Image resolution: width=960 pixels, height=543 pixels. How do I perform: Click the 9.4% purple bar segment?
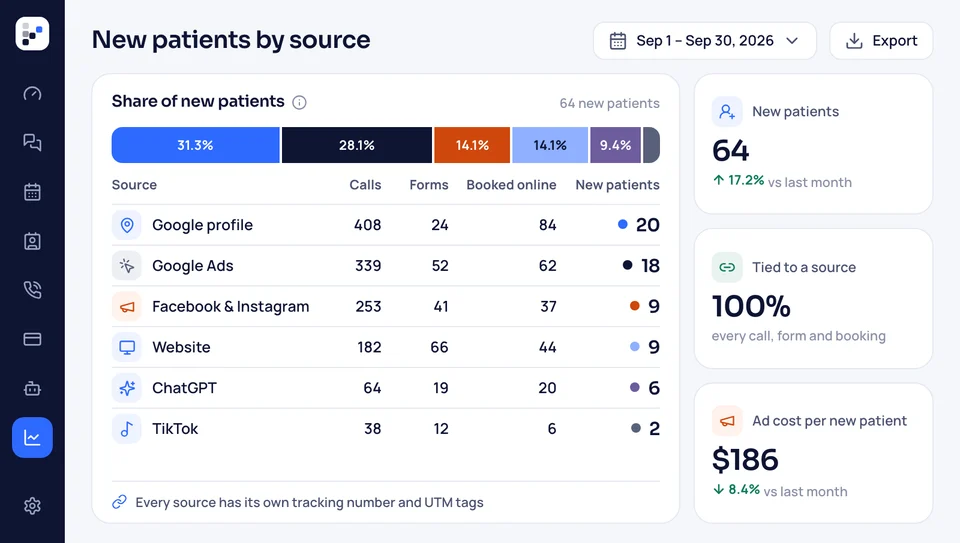click(x=615, y=145)
